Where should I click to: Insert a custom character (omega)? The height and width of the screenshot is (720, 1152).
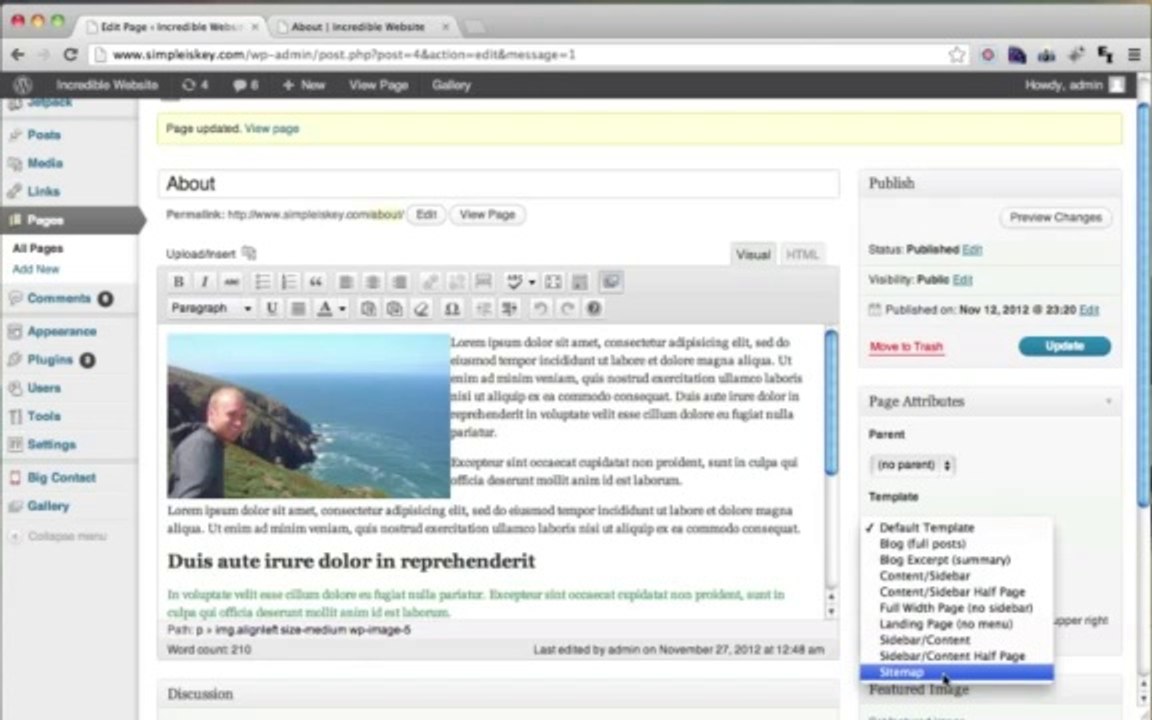[452, 308]
